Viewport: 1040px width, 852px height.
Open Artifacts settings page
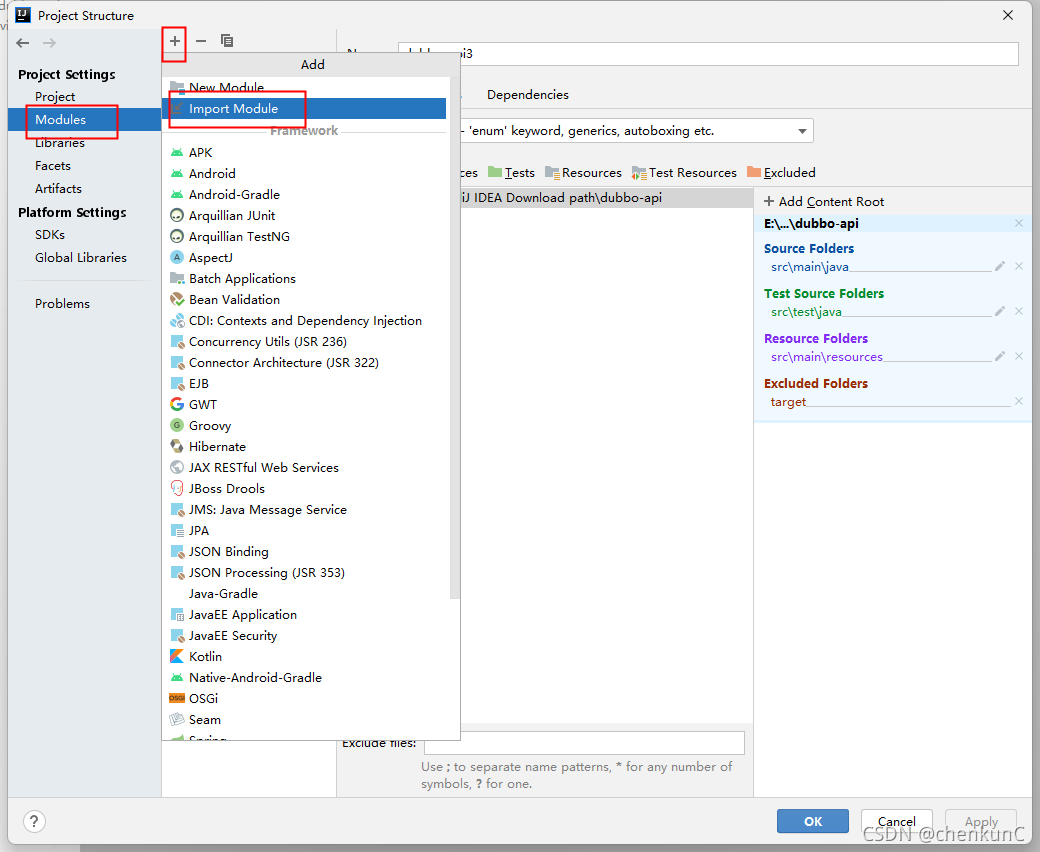point(84,189)
